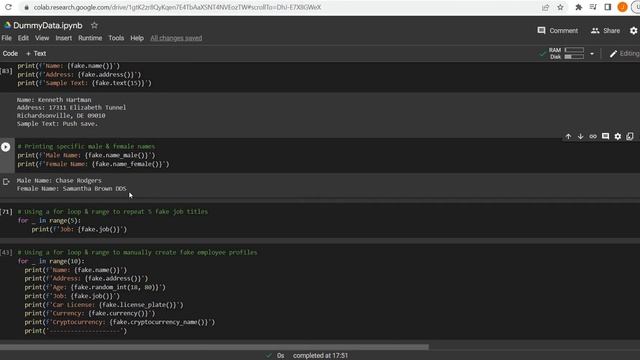
Task: Click output 'Richardsonville, DE 09010'
Action: (x=61, y=116)
